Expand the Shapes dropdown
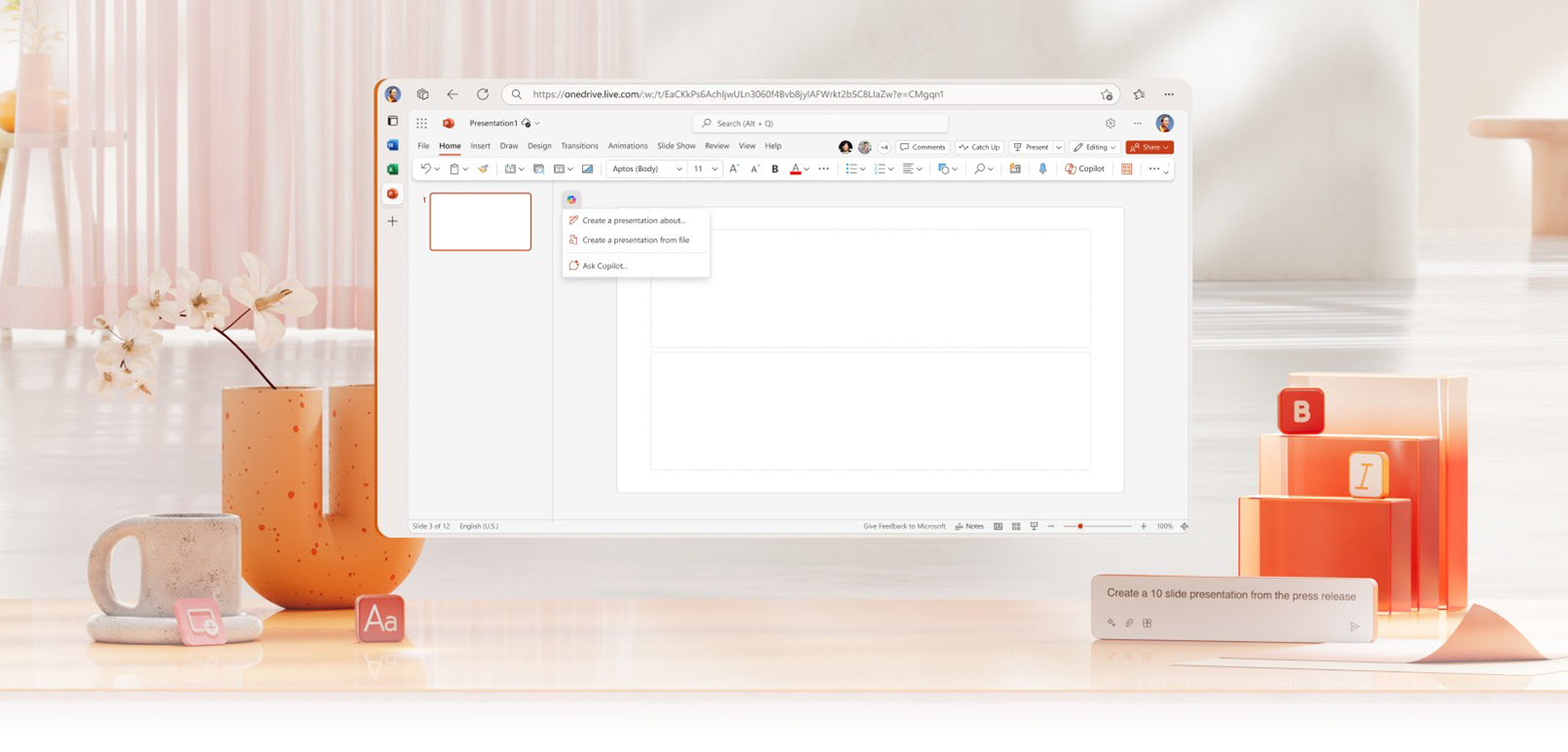 click(x=955, y=169)
